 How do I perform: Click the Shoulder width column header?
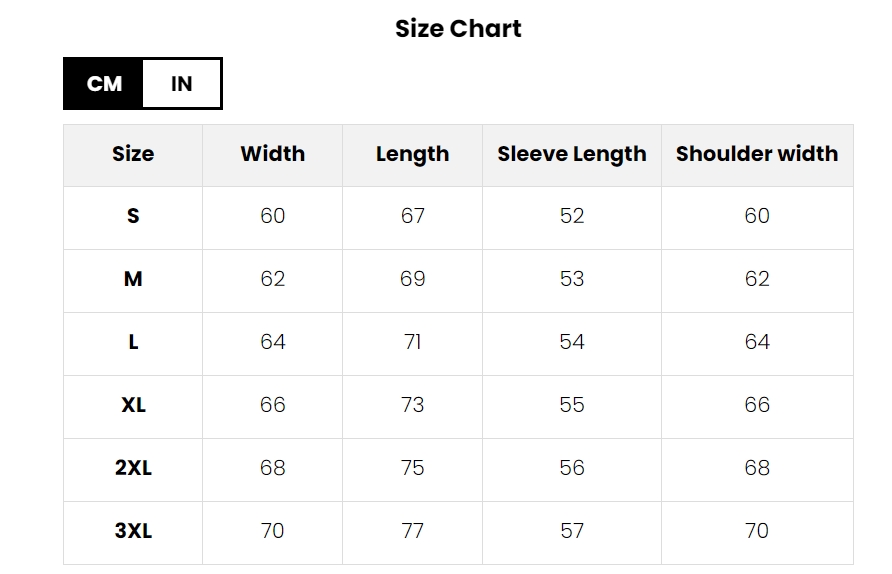(x=756, y=154)
